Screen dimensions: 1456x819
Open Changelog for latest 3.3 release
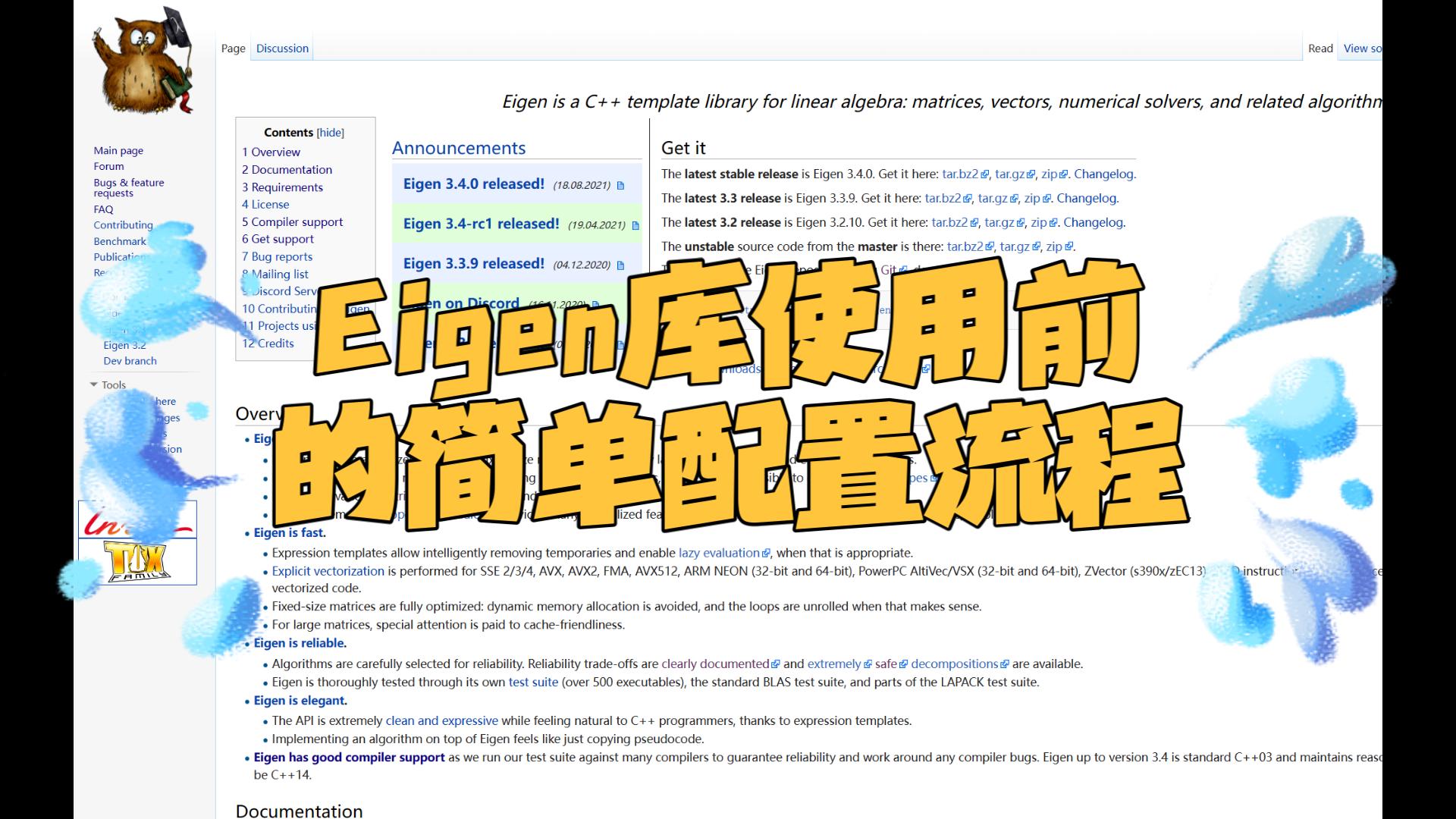tap(1087, 199)
